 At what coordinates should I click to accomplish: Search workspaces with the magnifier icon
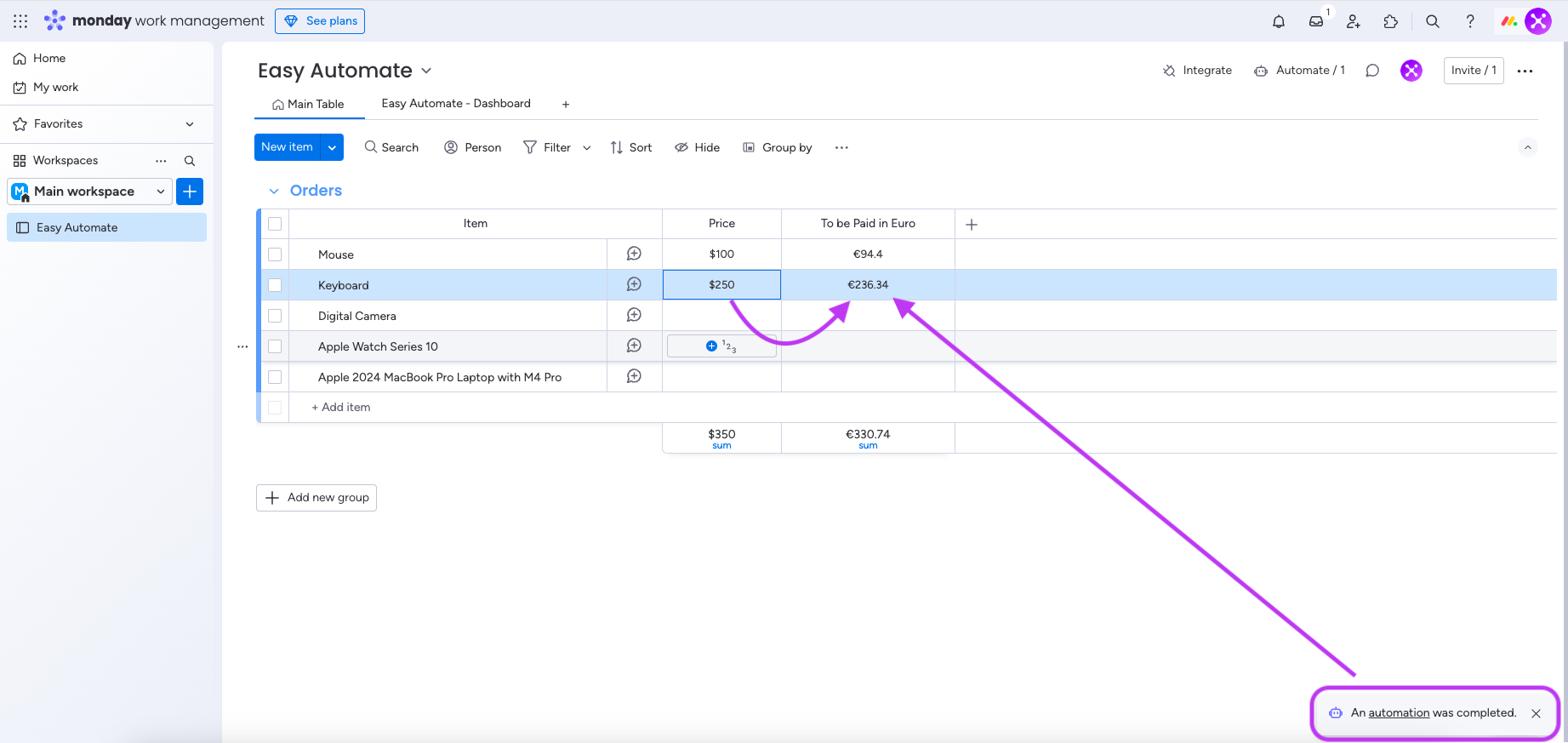pyautogui.click(x=190, y=161)
